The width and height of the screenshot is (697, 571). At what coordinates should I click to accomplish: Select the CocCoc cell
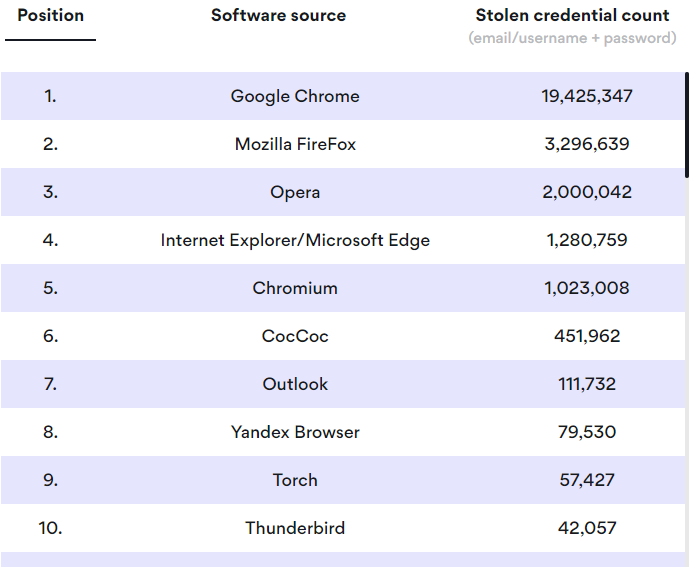click(x=295, y=336)
